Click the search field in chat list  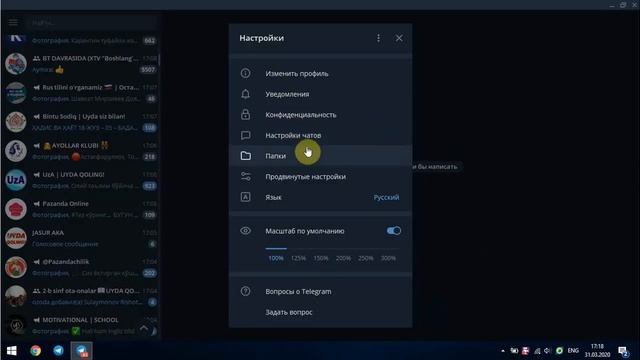pyautogui.click(x=92, y=22)
